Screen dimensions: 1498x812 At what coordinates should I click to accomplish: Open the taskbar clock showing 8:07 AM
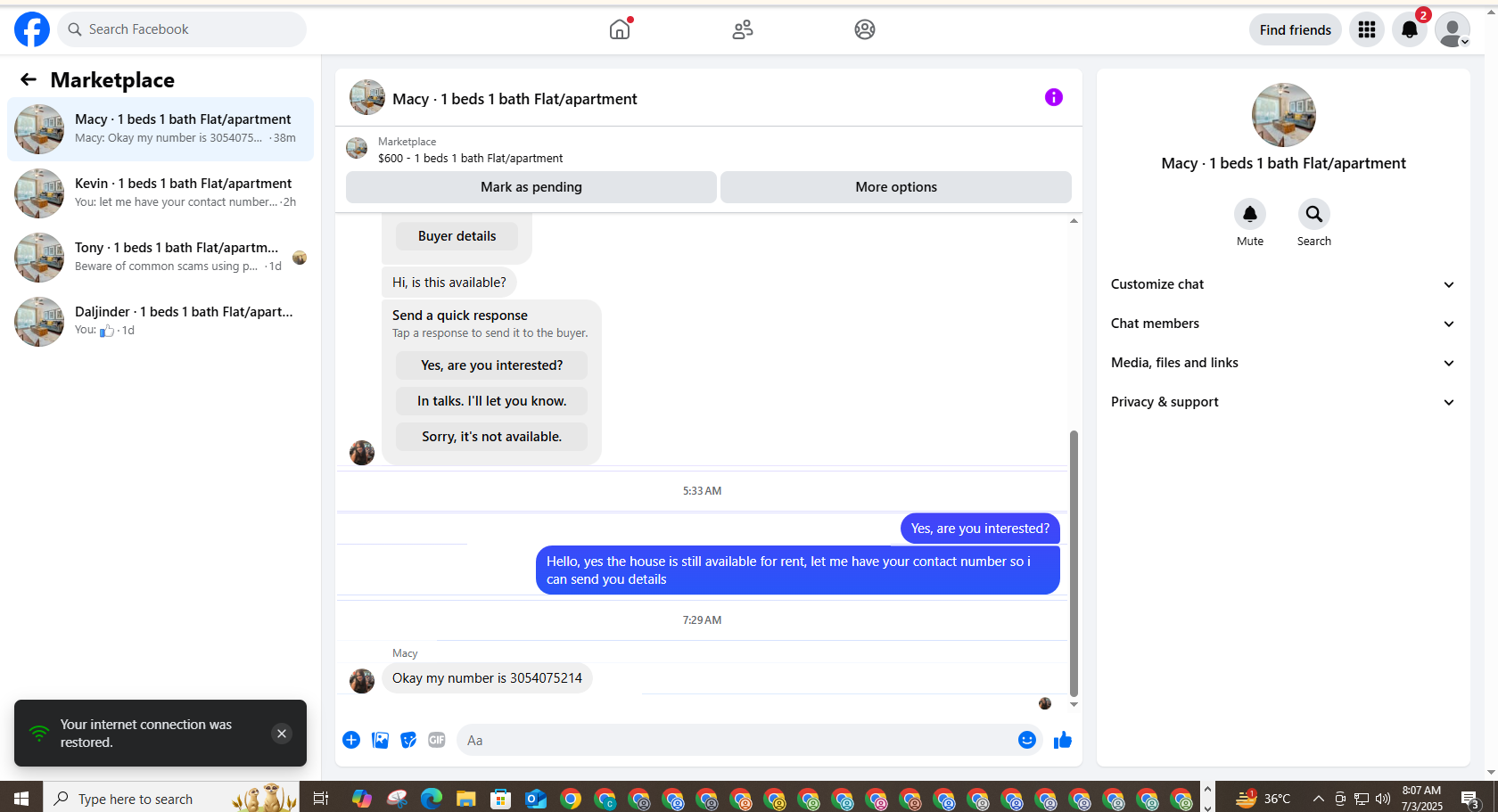click(x=1421, y=799)
